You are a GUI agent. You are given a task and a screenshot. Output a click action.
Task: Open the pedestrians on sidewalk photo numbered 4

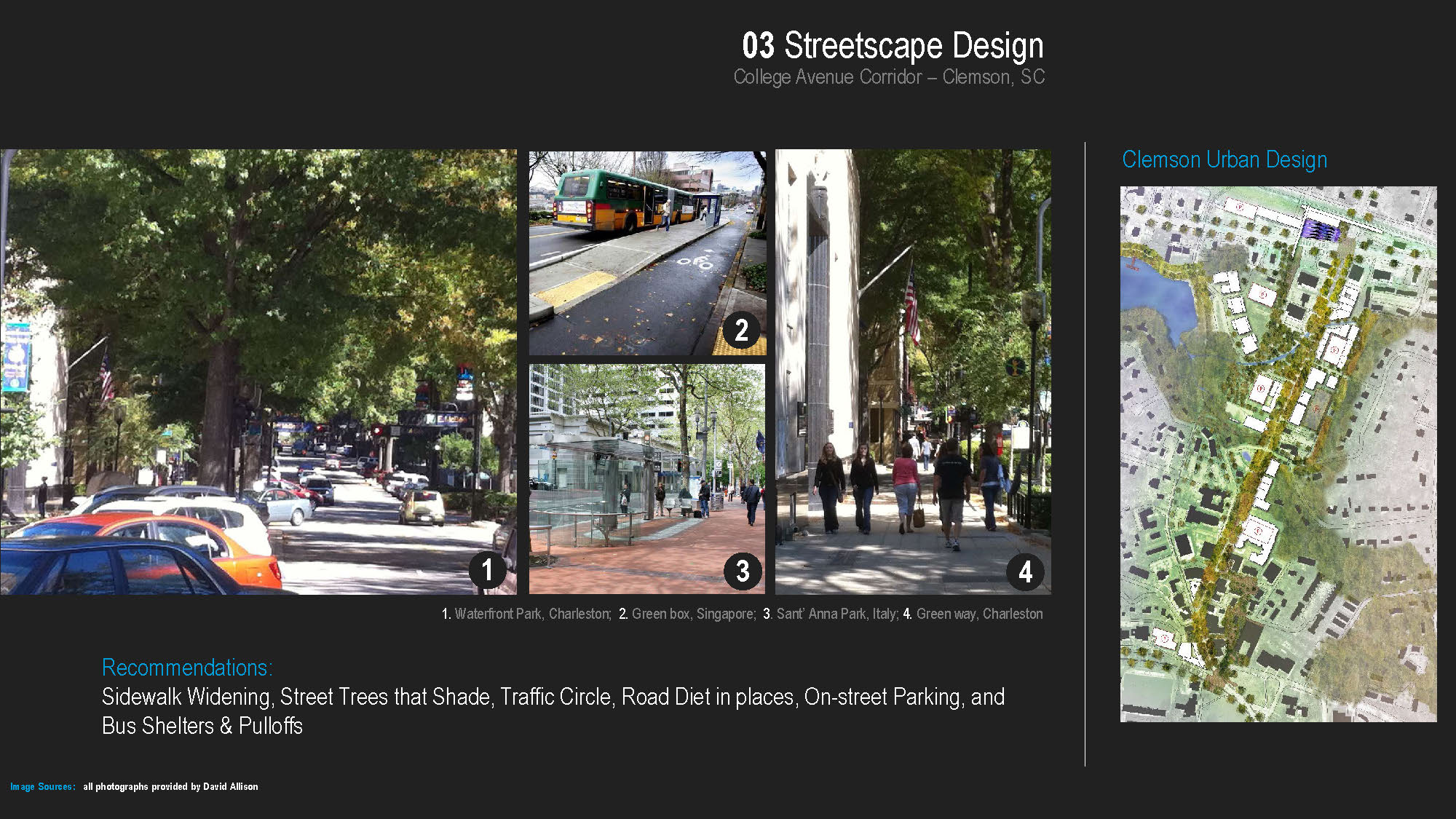pyautogui.click(x=913, y=372)
